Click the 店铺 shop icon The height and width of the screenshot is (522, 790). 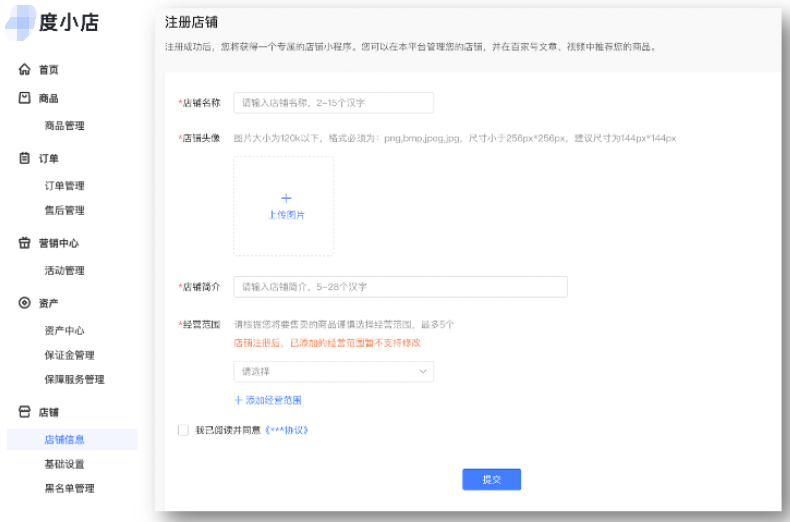25,412
